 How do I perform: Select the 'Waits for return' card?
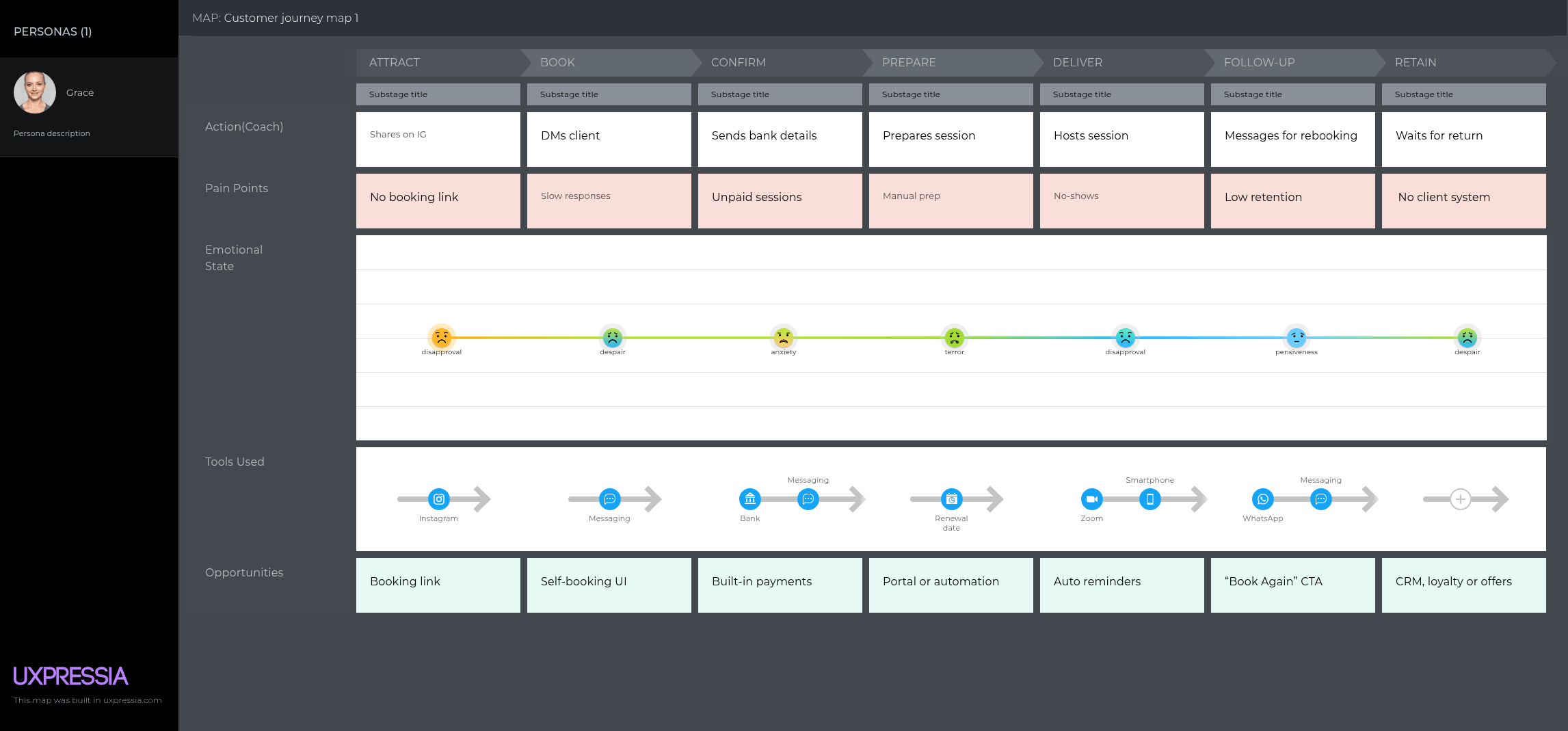1464,139
